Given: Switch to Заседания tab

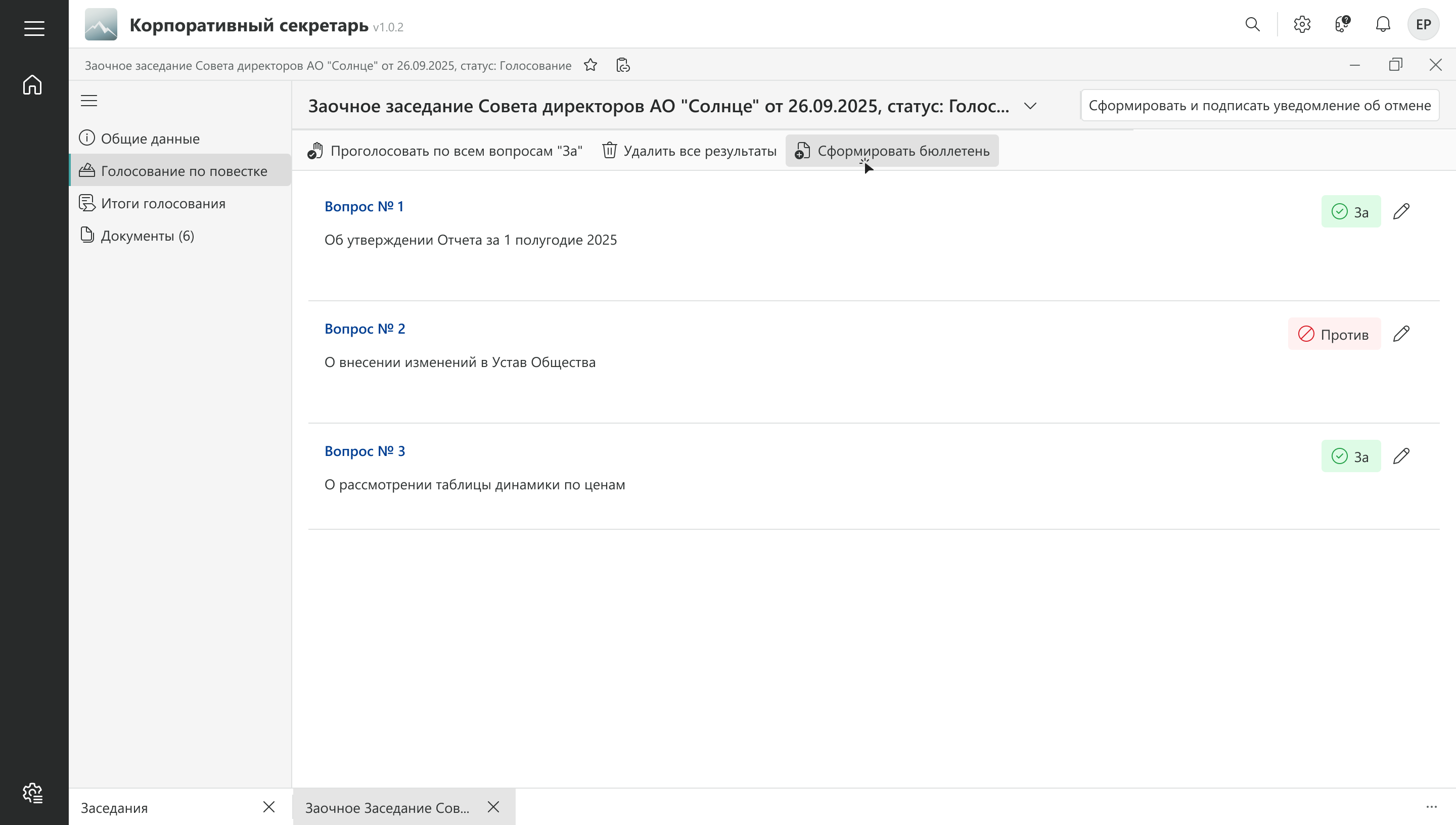Looking at the screenshot, I should point(114,807).
